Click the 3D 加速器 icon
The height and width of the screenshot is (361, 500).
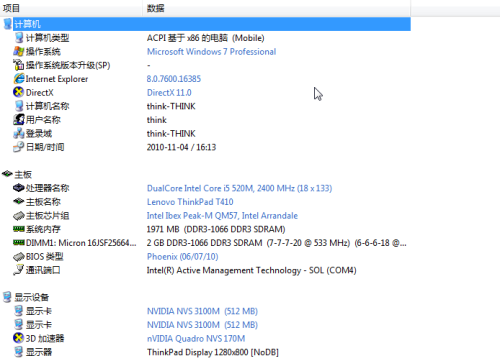[x=18, y=338]
